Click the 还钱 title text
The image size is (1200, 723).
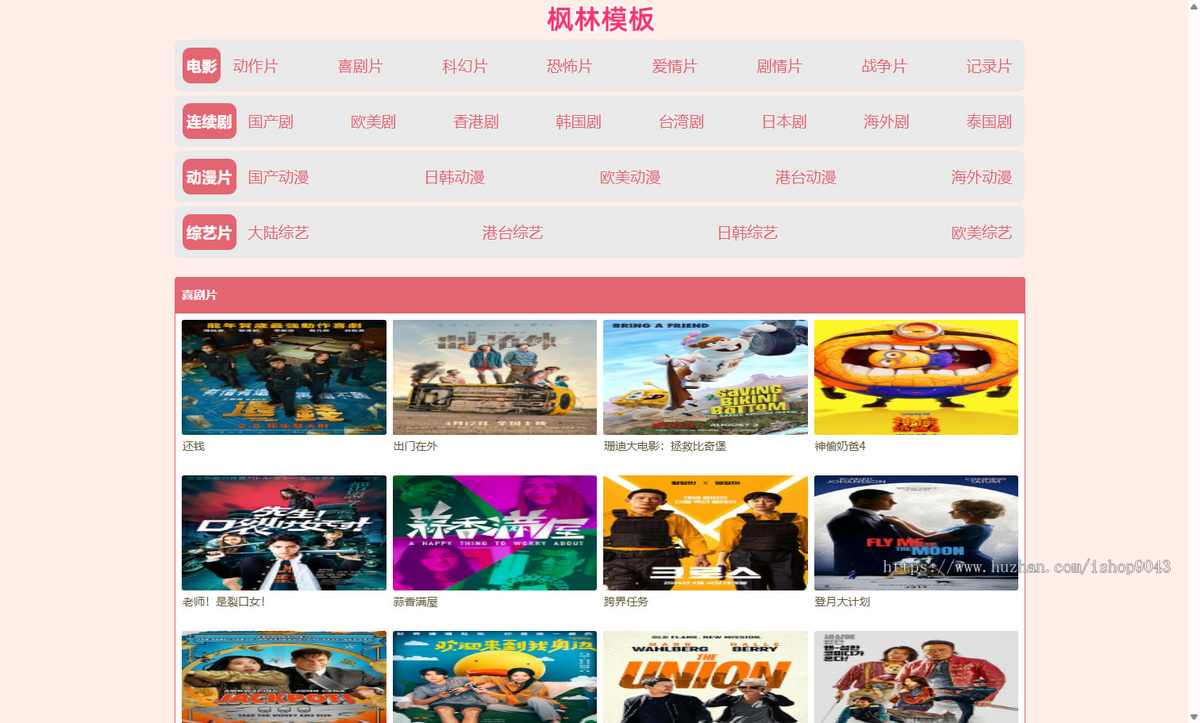194,446
